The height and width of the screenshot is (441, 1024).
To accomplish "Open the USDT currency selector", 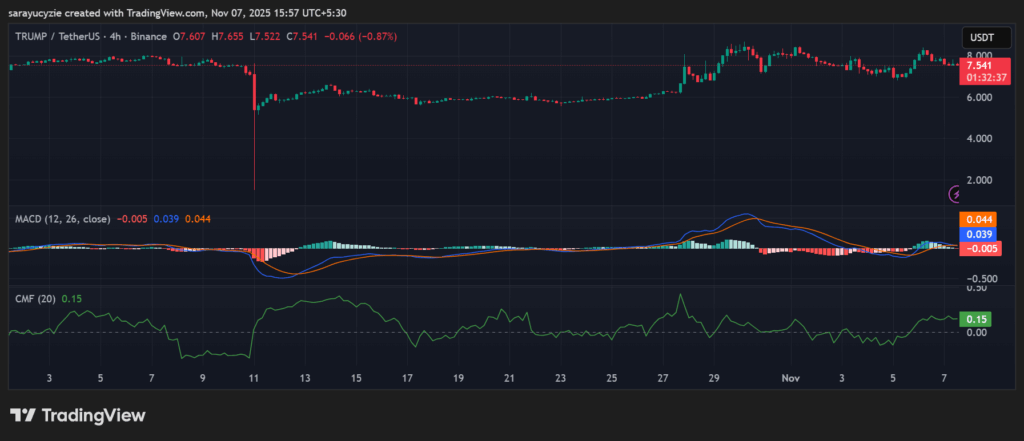I will tap(979, 37).
